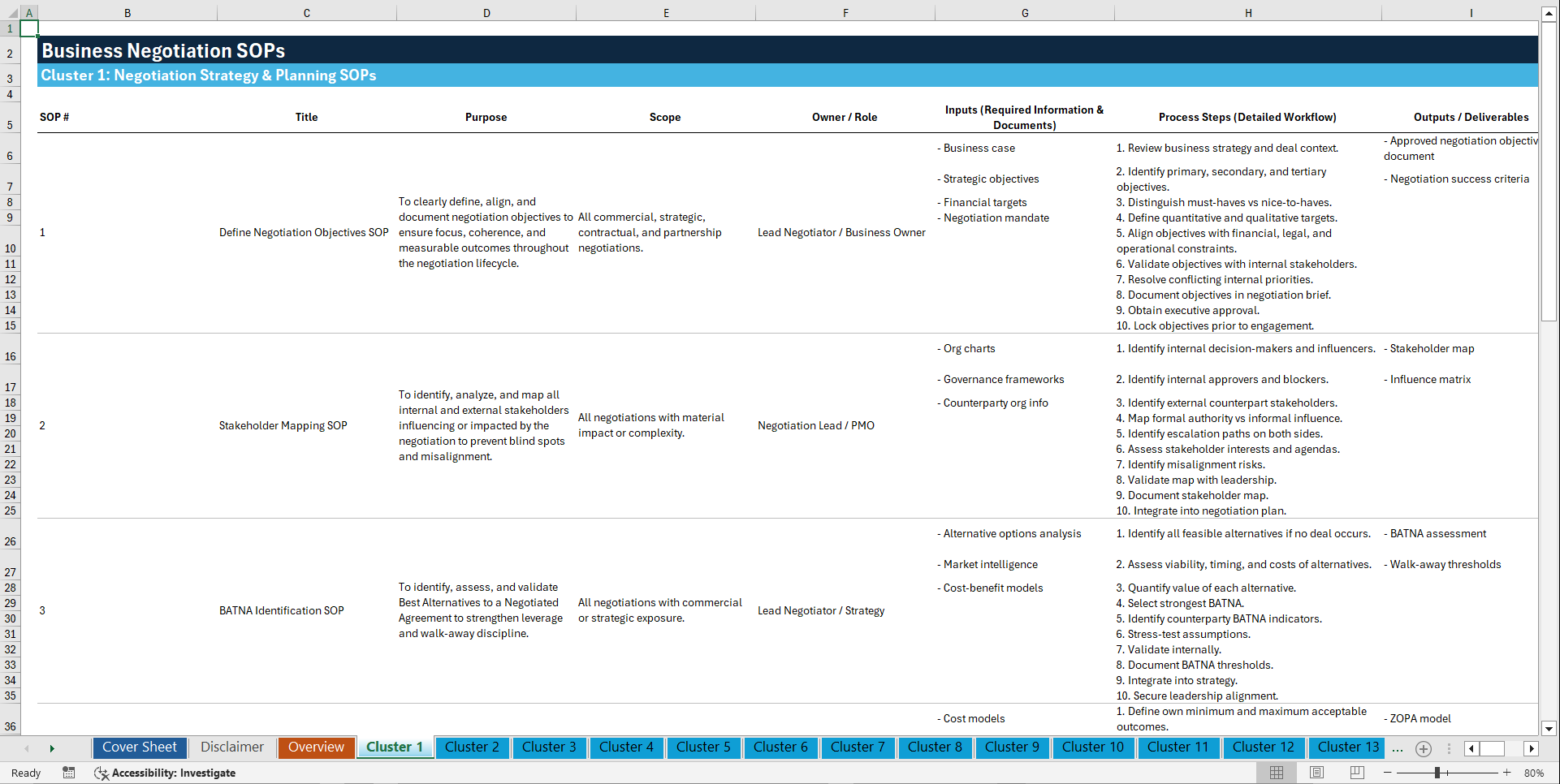
Task: Open the full worksheet list via ellipsis
Action: click(x=1398, y=748)
